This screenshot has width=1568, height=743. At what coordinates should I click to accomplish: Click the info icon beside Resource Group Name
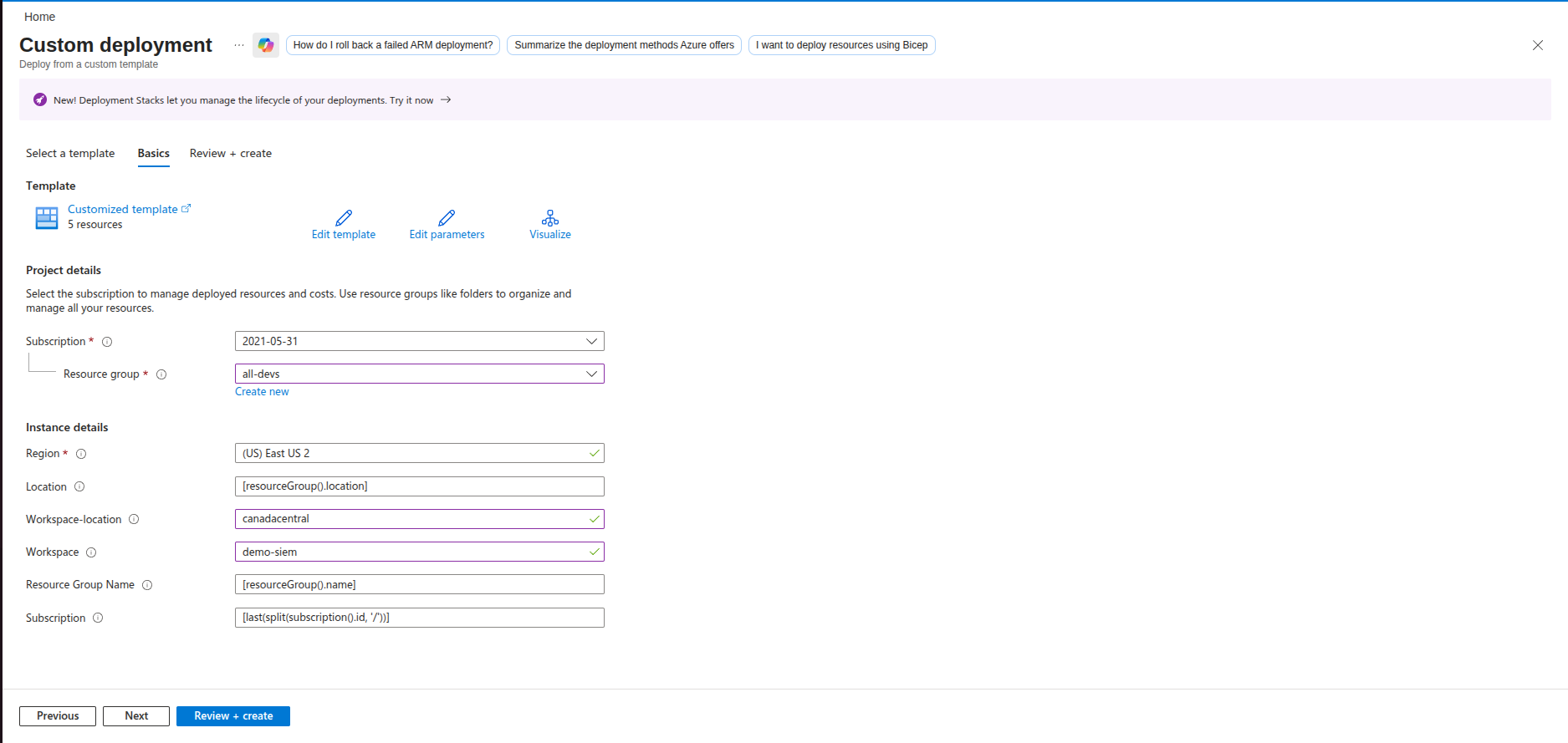pyautogui.click(x=147, y=585)
